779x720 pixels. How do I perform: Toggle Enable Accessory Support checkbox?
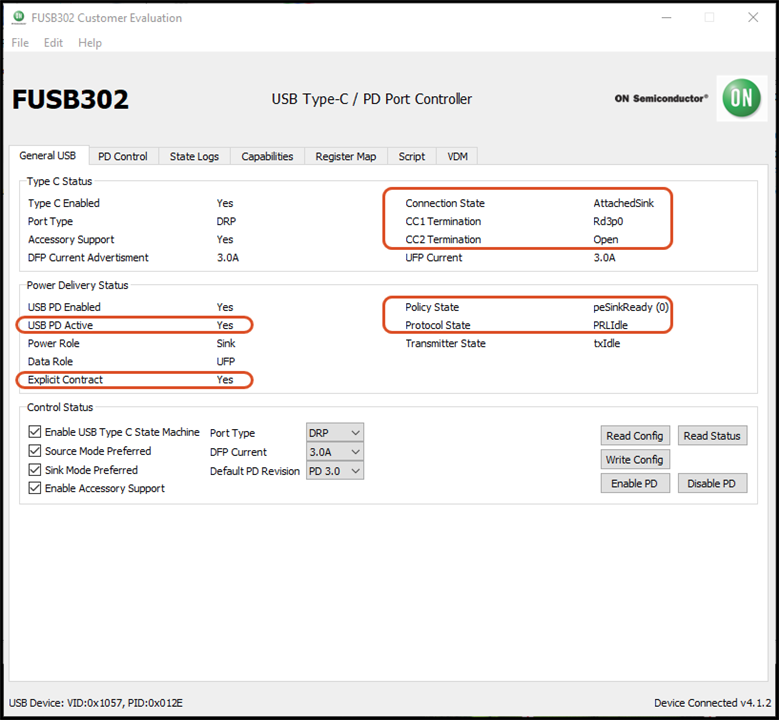(34, 488)
